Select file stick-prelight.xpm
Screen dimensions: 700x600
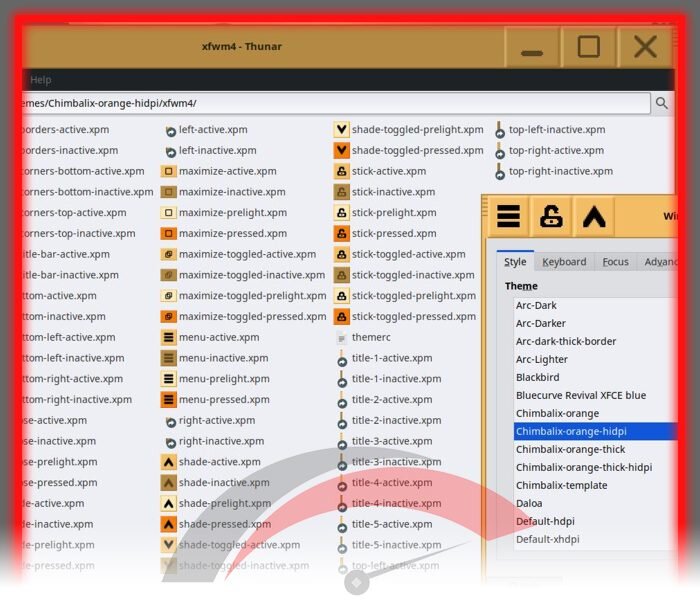coord(394,213)
